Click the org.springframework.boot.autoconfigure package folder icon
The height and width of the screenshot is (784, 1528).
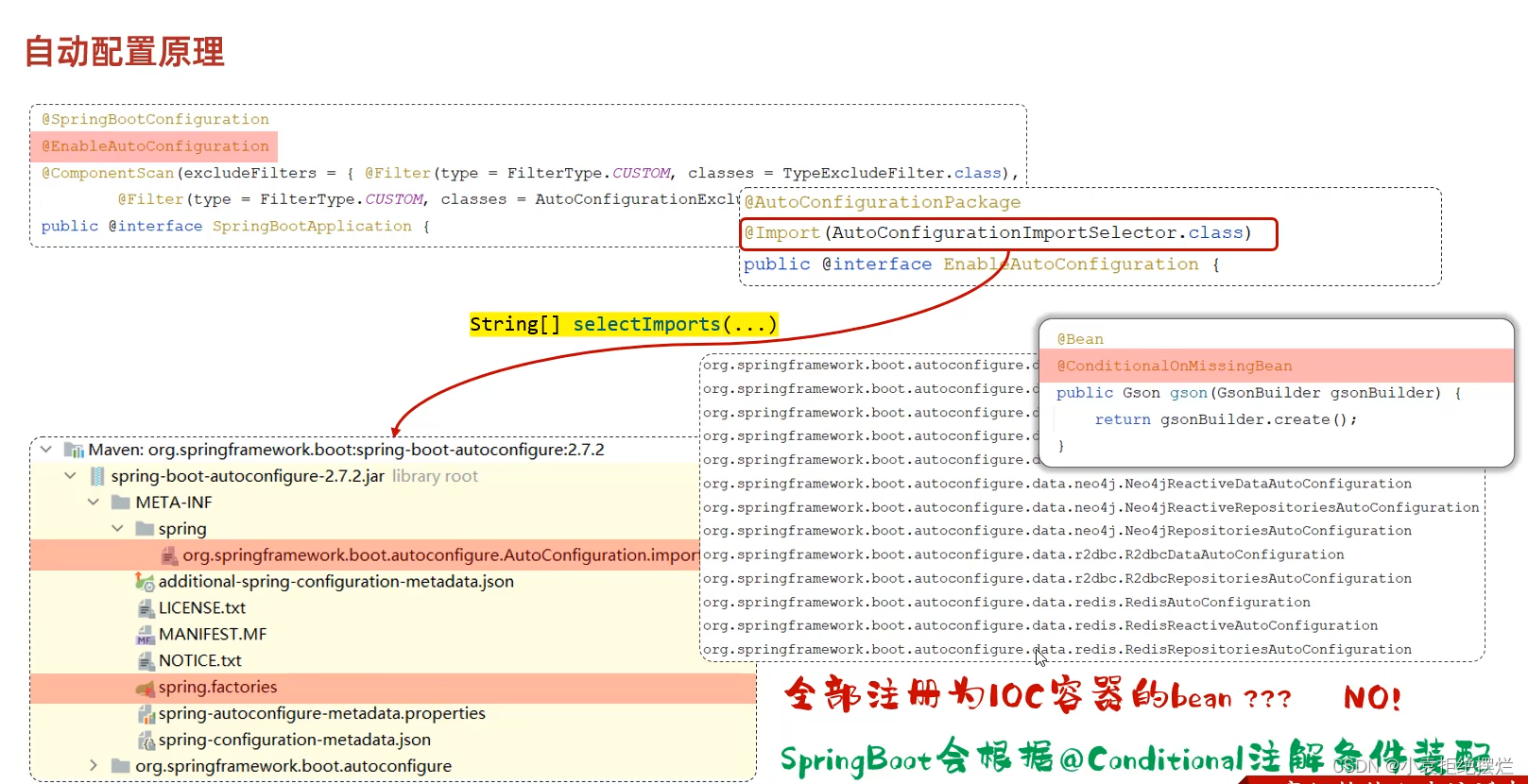click(120, 766)
